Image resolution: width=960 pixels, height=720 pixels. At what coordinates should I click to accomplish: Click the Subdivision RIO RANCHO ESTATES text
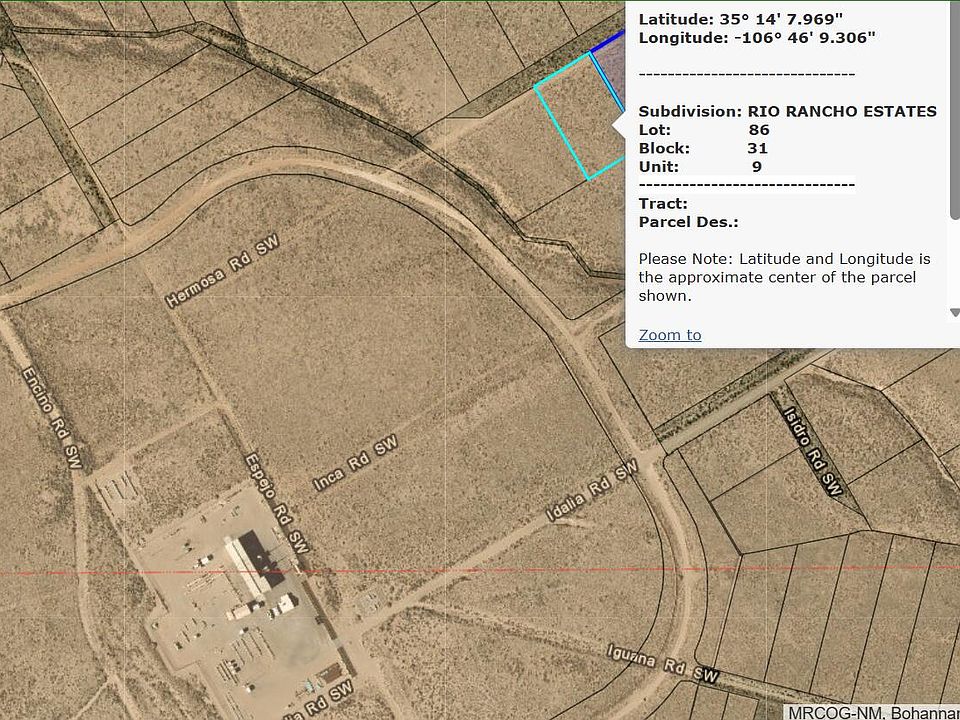[787, 111]
